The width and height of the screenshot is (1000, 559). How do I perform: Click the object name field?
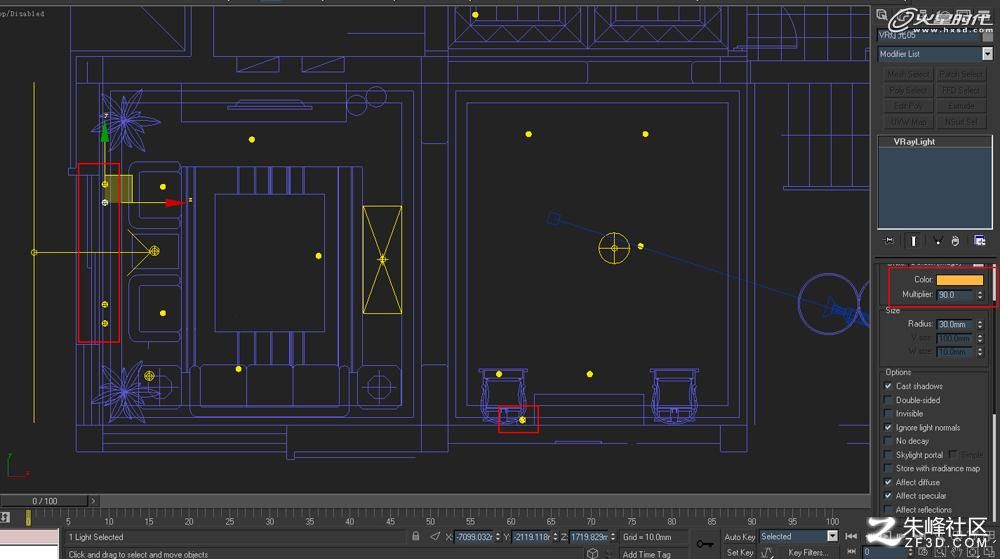pyautogui.click(x=929, y=36)
